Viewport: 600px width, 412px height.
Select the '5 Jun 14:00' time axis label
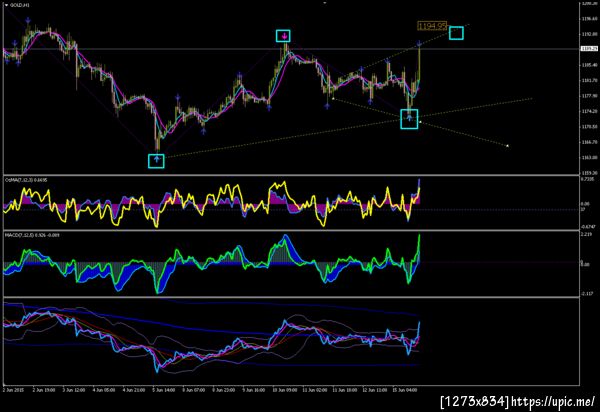tap(164, 390)
